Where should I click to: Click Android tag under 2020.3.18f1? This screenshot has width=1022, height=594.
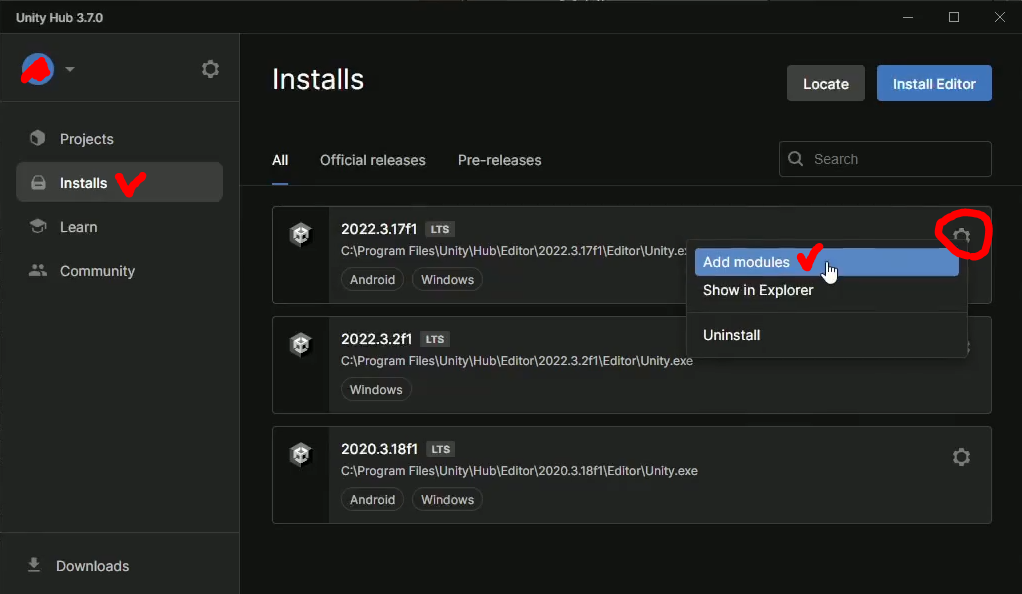372,500
